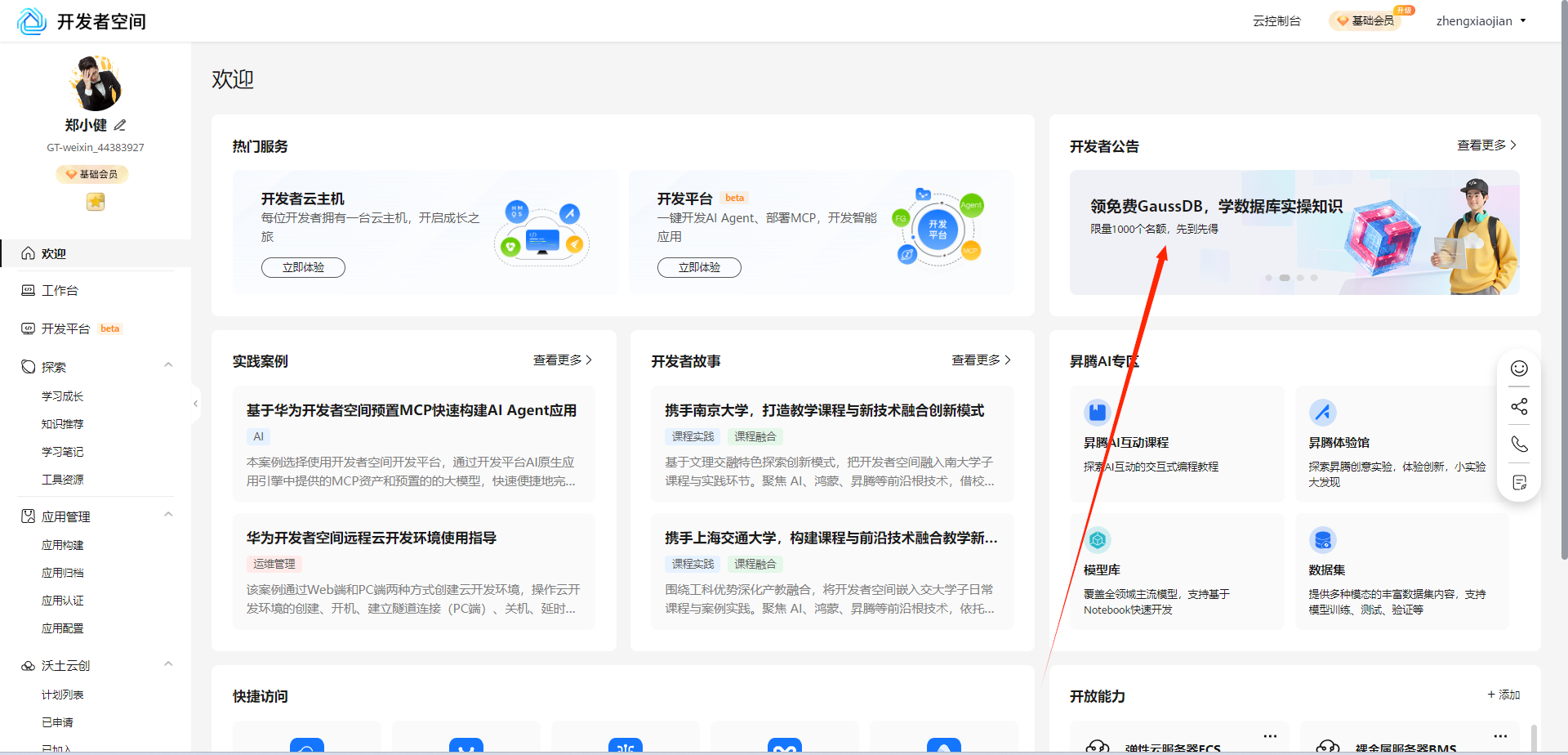Click the 昇腾体验馆 icon
The image size is (1568, 755).
pos(1323,413)
